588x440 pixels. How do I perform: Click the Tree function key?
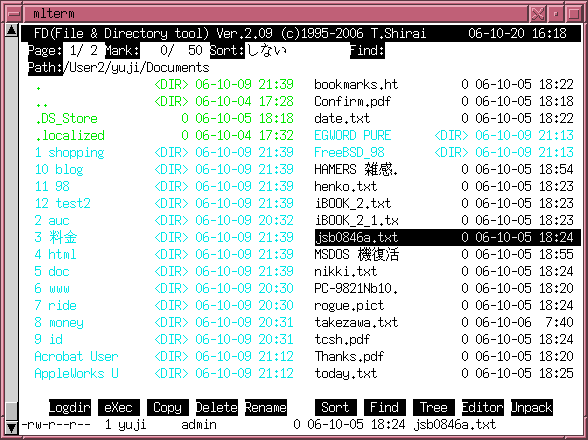point(434,407)
